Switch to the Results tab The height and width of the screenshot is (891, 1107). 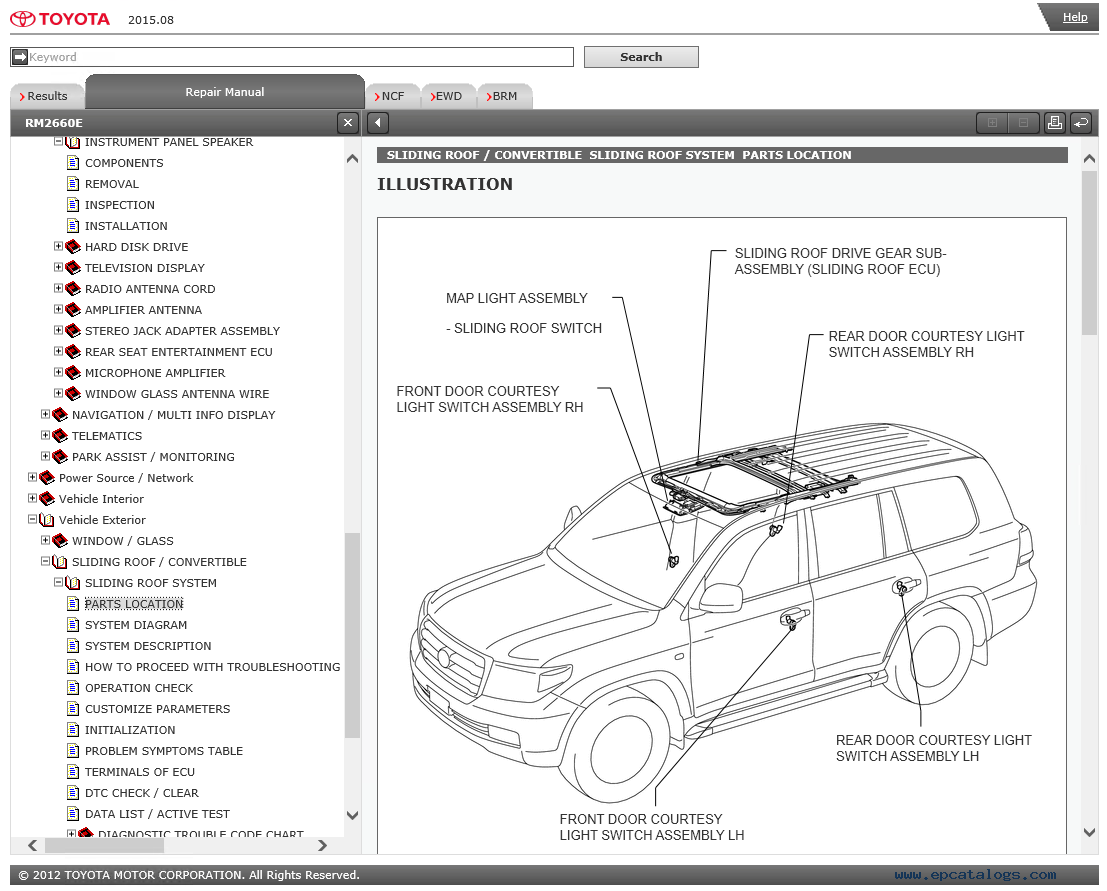(x=47, y=96)
